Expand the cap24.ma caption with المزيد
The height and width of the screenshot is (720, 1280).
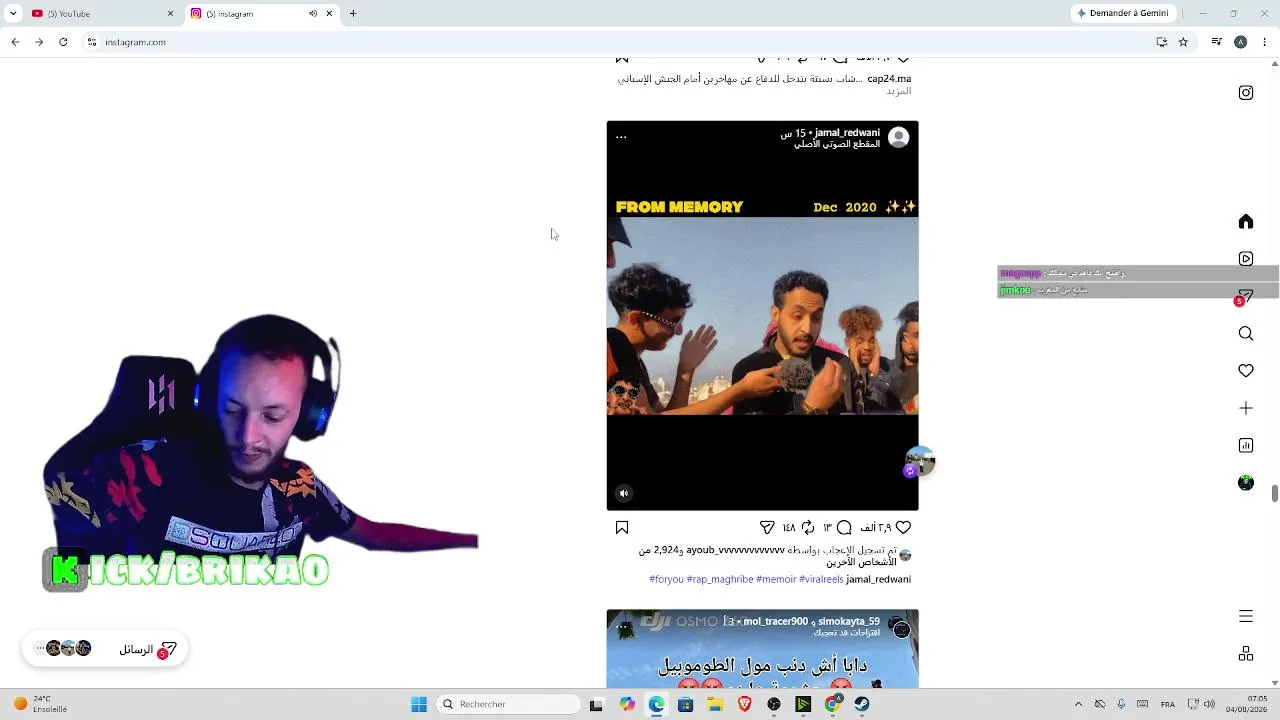pyautogui.click(x=899, y=91)
